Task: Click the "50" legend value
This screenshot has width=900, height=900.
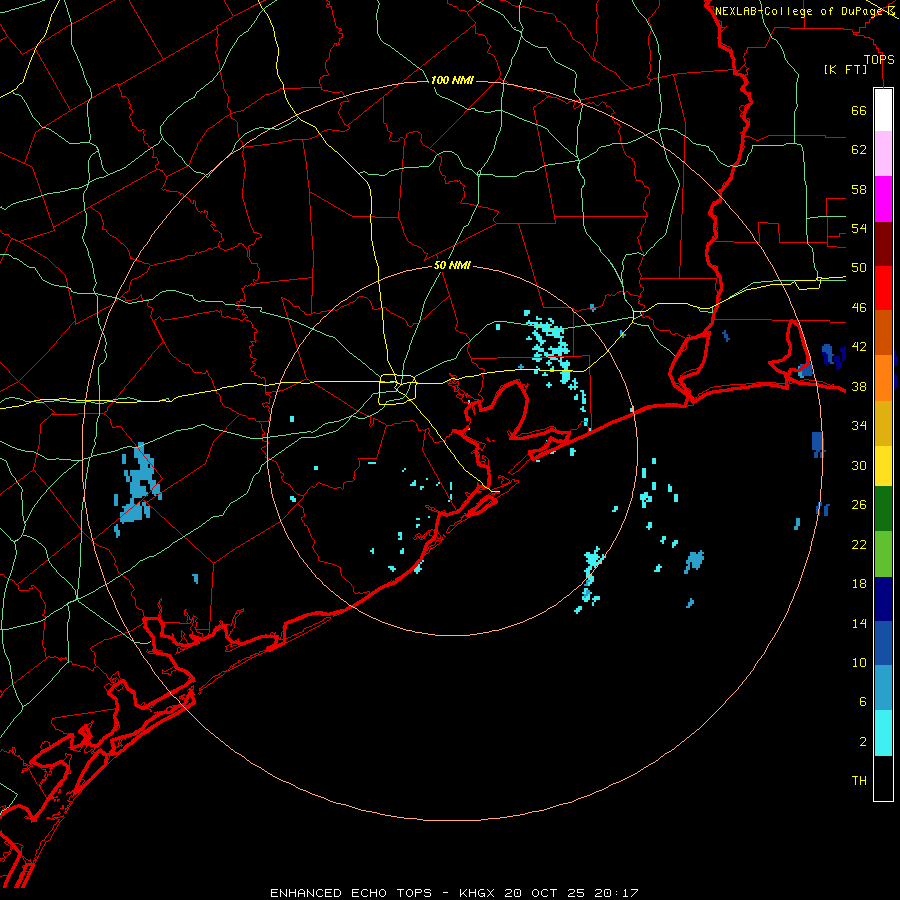Action: pyautogui.click(x=859, y=268)
